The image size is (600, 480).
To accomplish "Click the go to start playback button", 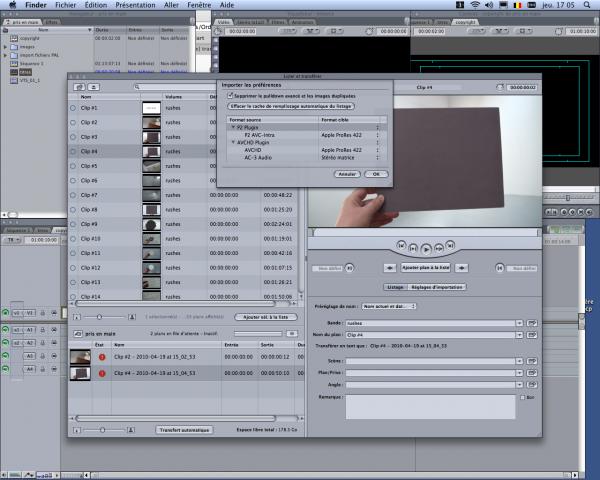I will click(400, 247).
